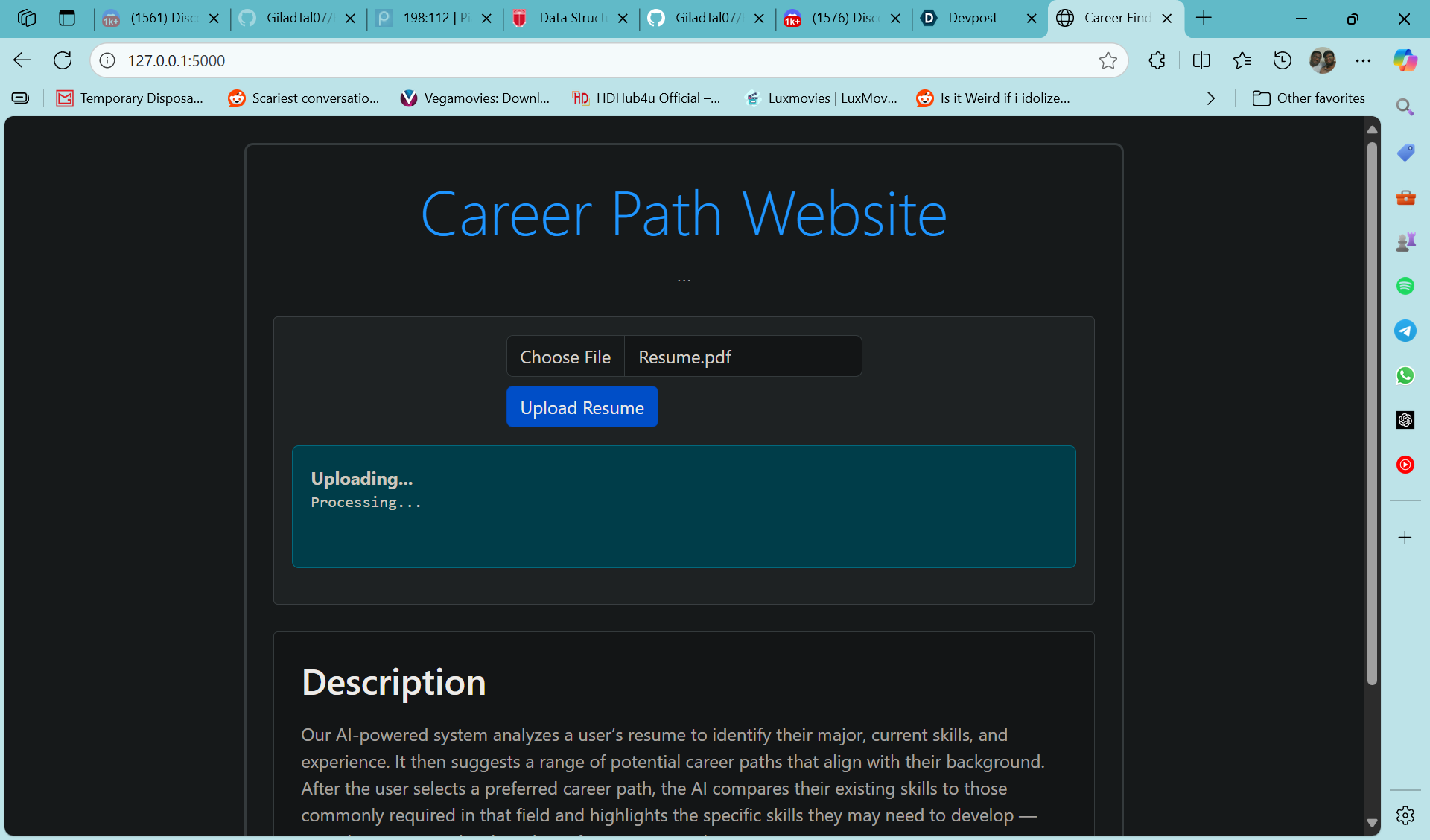Open YouTube Music sidebar icon
The image size is (1430, 840).
(1405, 465)
